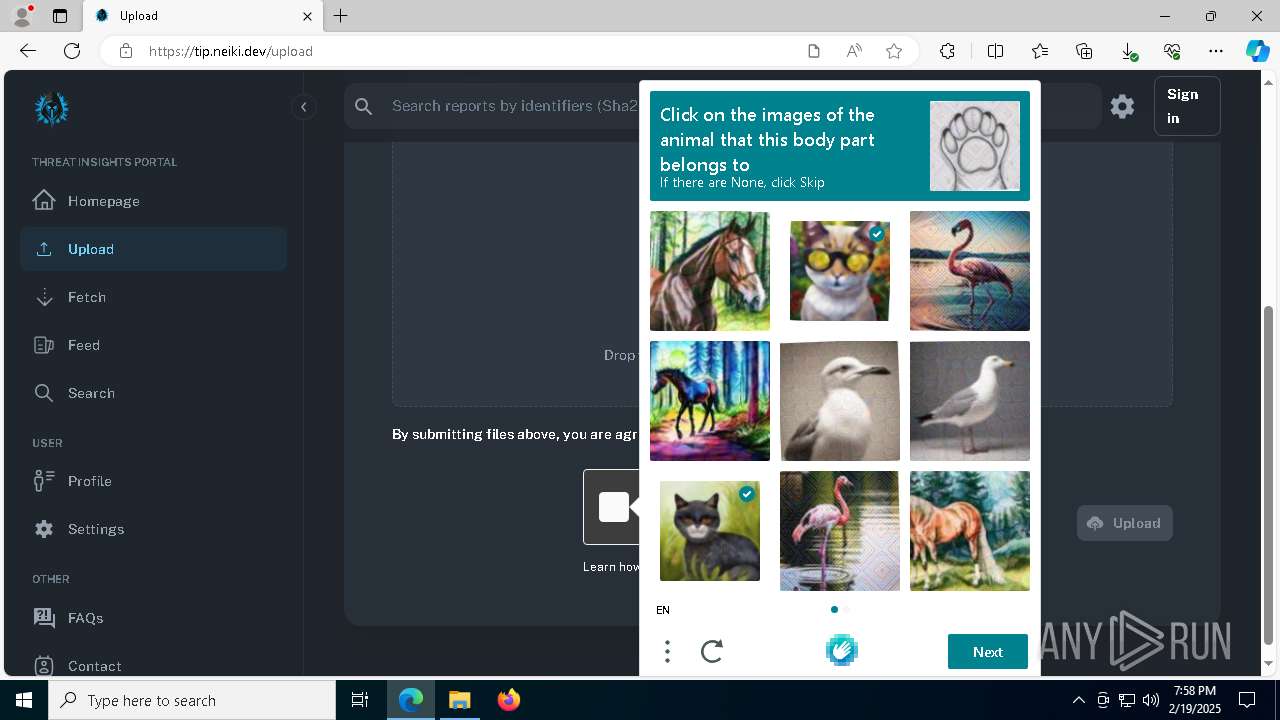Open the tab actions menu icon
Viewport: 1280px width, 720px height.
click(x=60, y=16)
